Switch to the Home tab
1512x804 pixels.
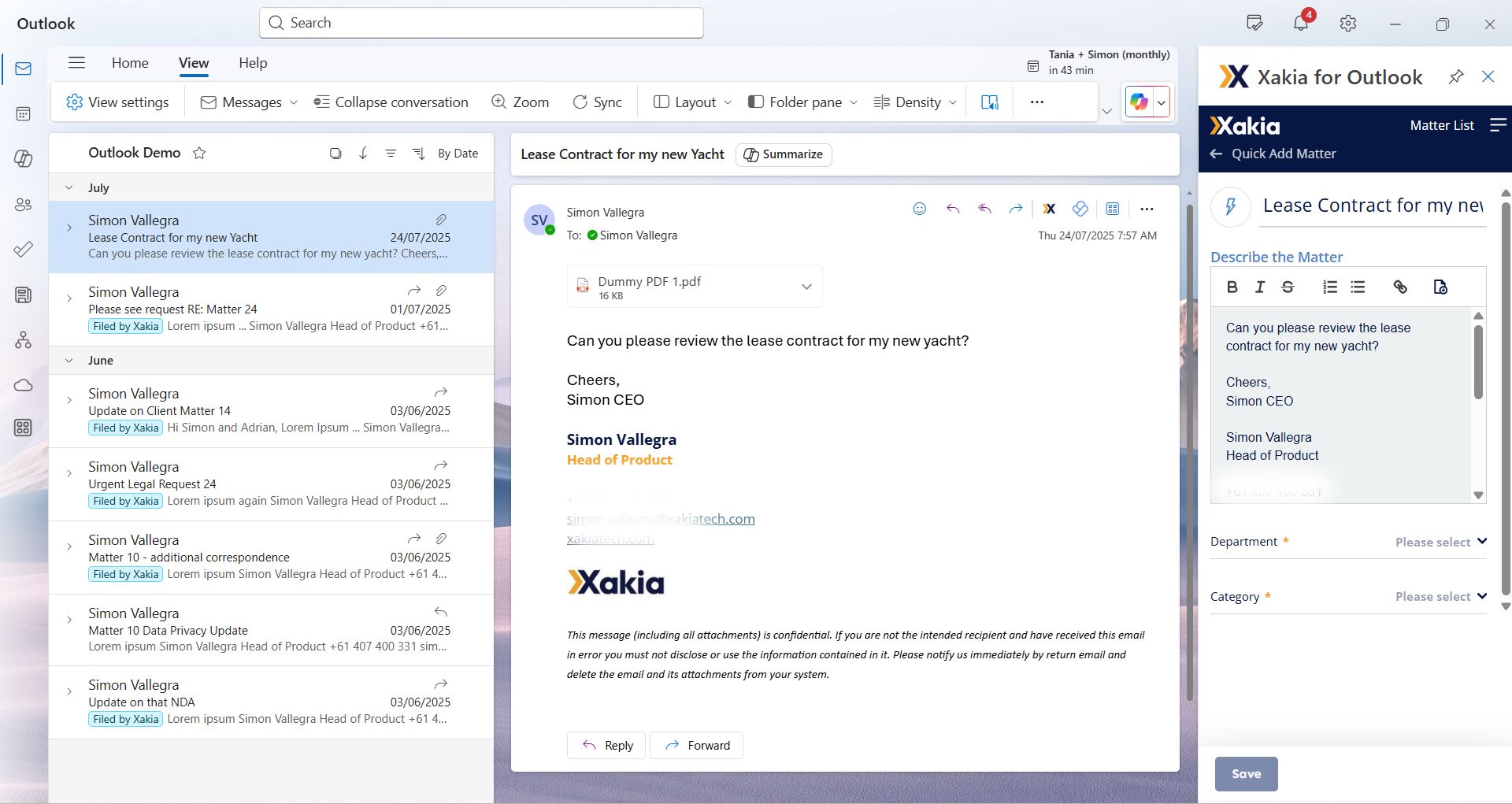click(x=130, y=63)
